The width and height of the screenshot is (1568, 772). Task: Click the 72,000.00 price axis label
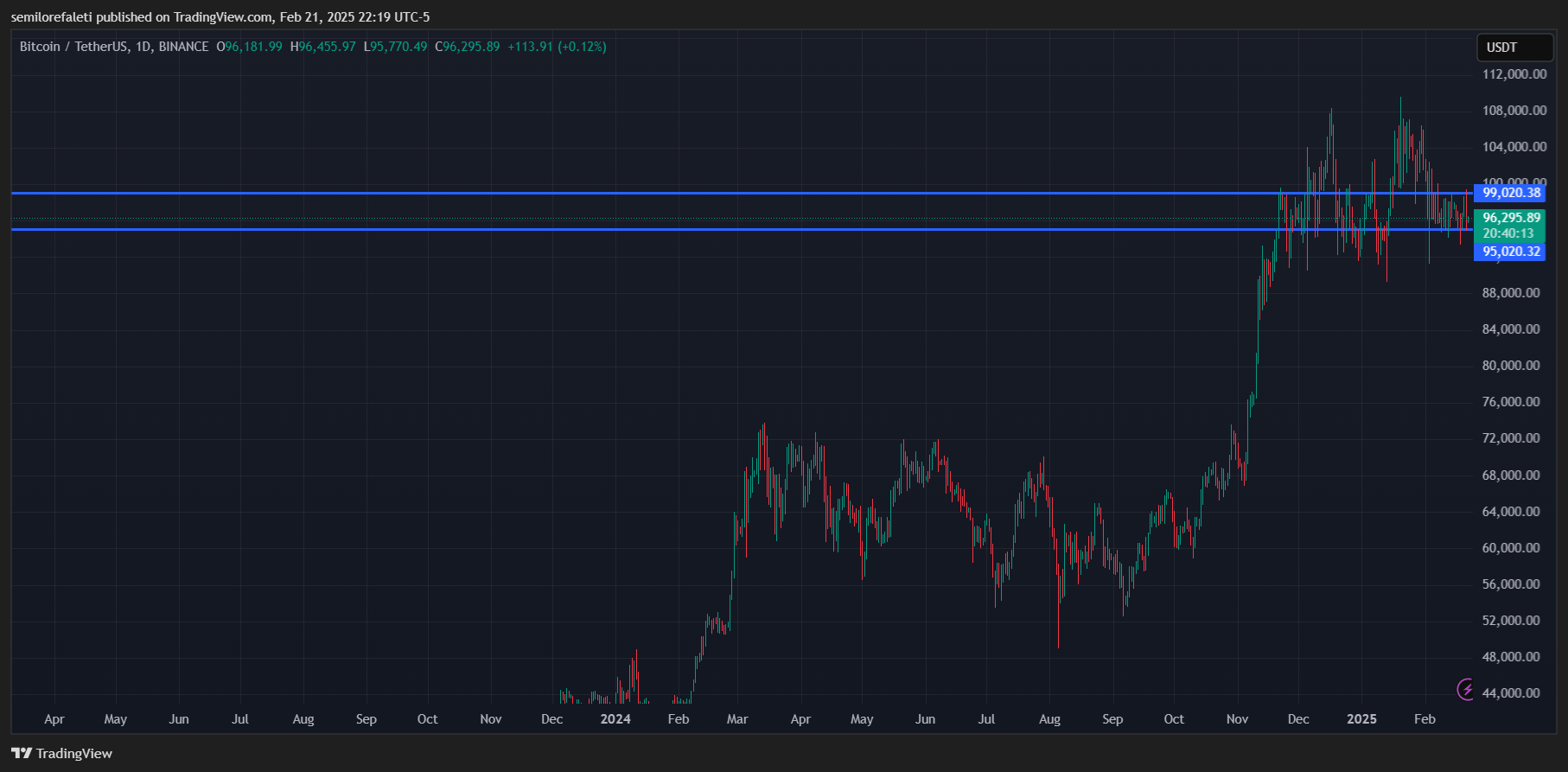[x=1511, y=438]
